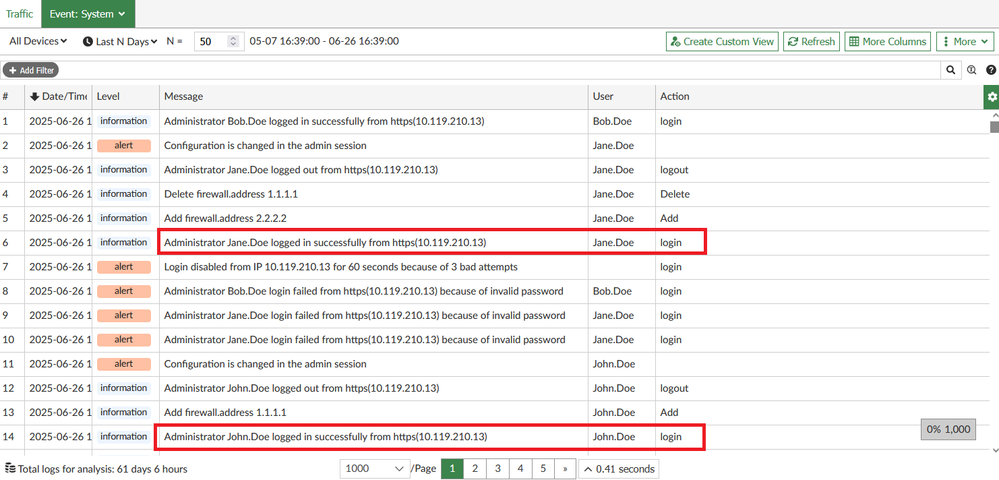Open the advanced search magnifier icon beside search
The height and width of the screenshot is (480, 999).
pyautogui.click(x=972, y=70)
